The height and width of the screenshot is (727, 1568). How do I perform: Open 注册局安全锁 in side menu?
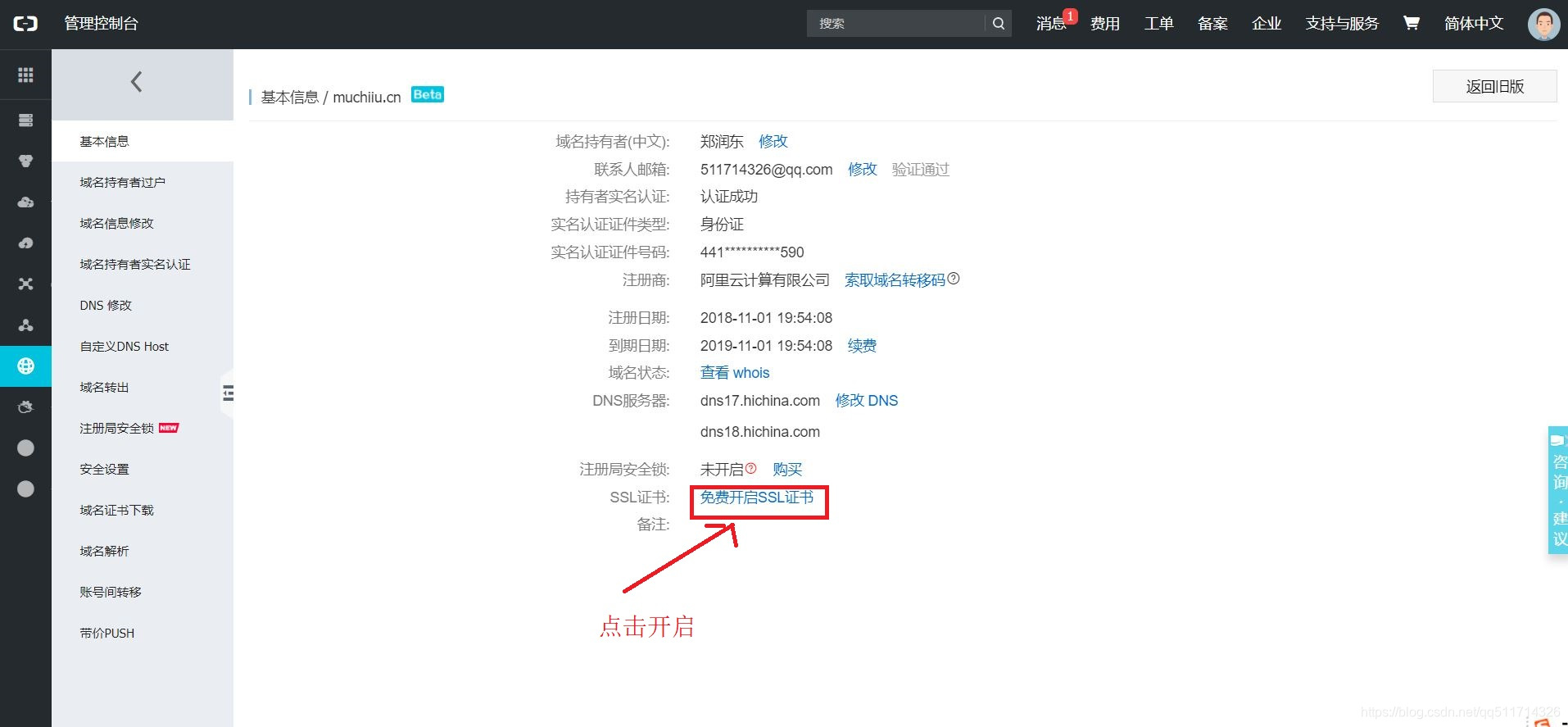pos(143,428)
